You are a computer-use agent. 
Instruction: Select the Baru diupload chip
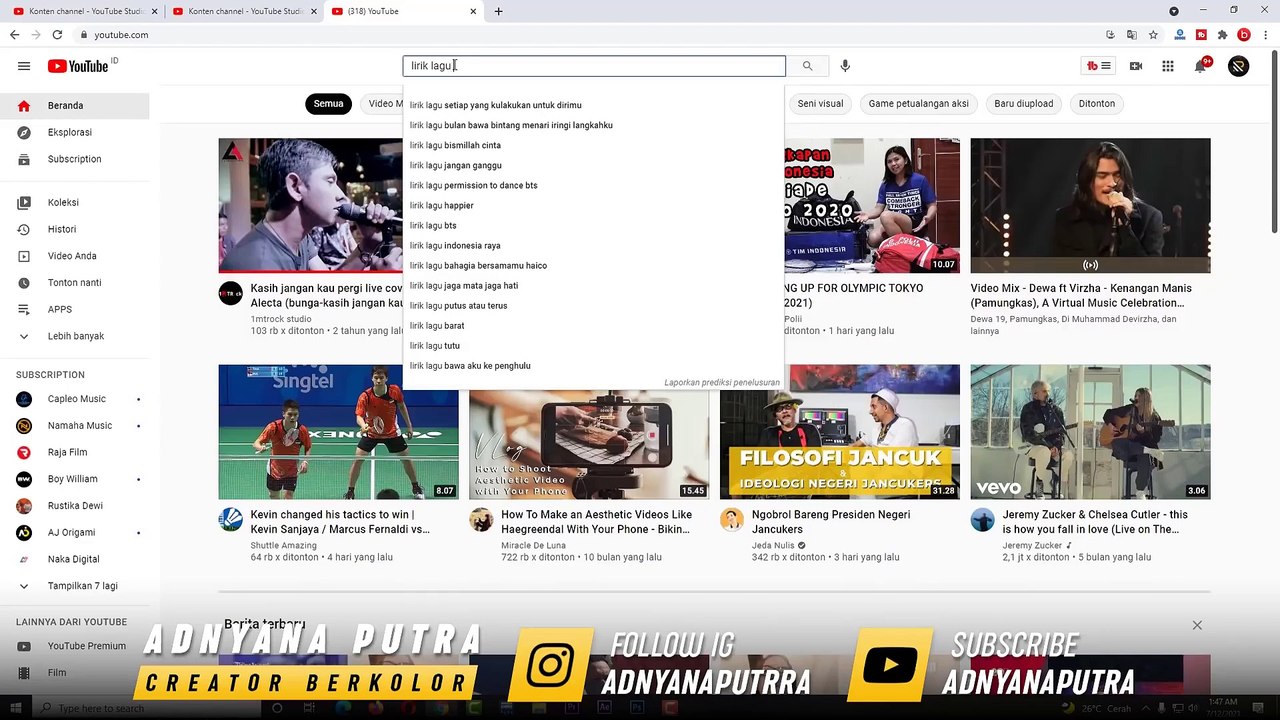[1023, 103]
